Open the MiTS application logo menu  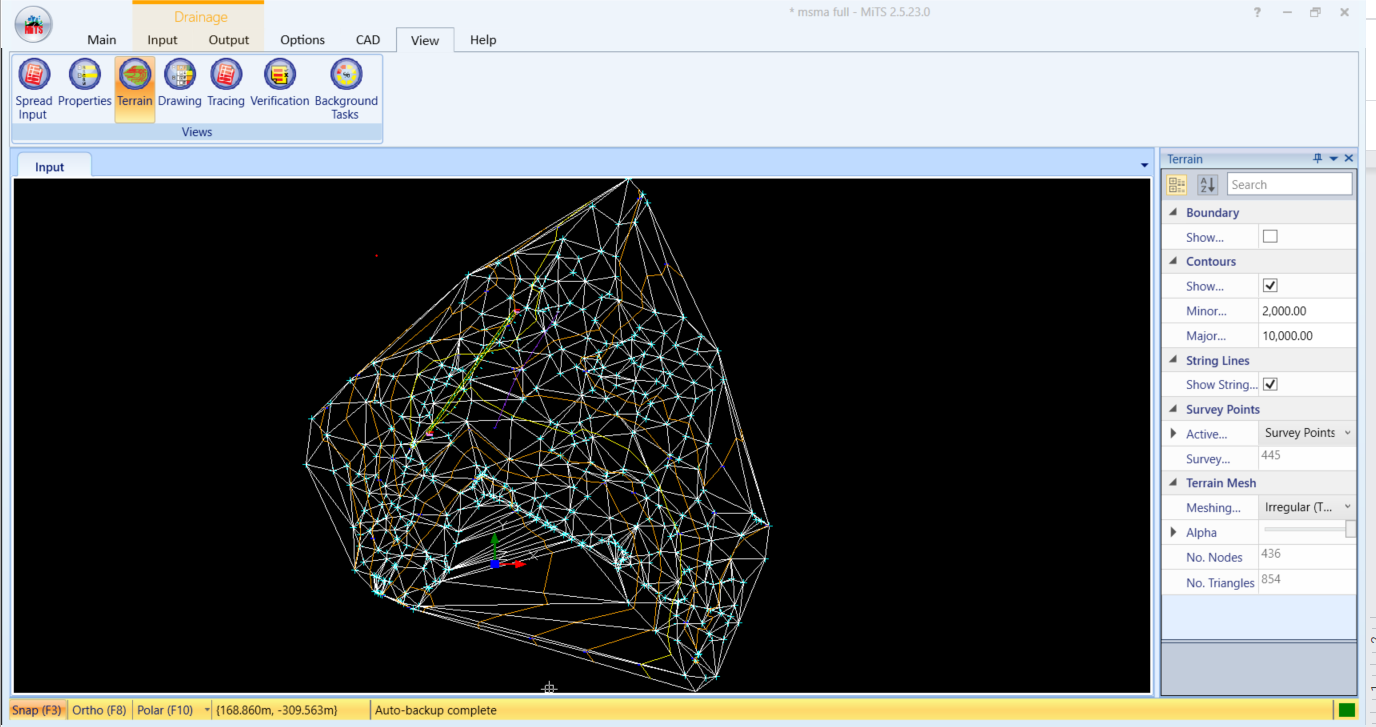tap(35, 24)
